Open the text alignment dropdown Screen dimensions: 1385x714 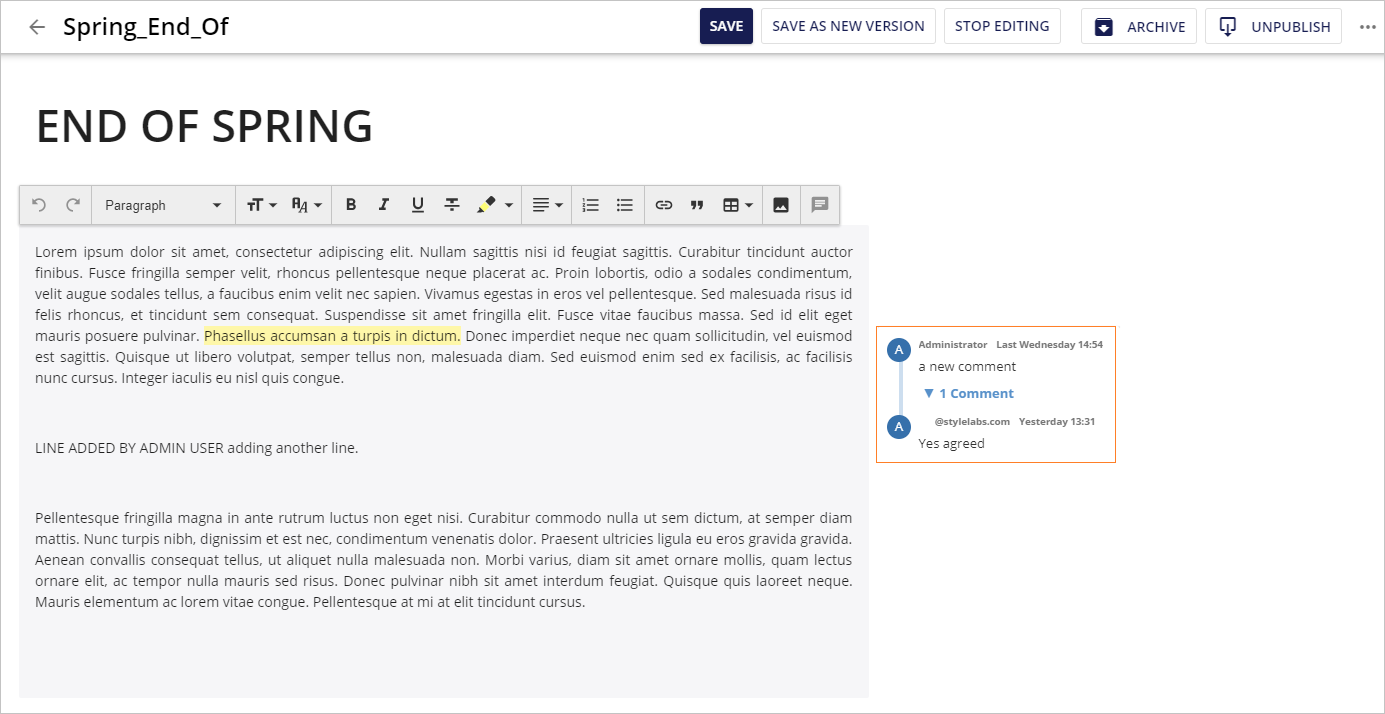point(547,205)
